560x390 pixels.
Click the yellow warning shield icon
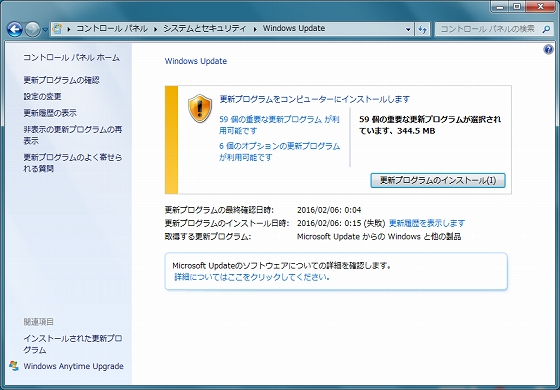200,109
